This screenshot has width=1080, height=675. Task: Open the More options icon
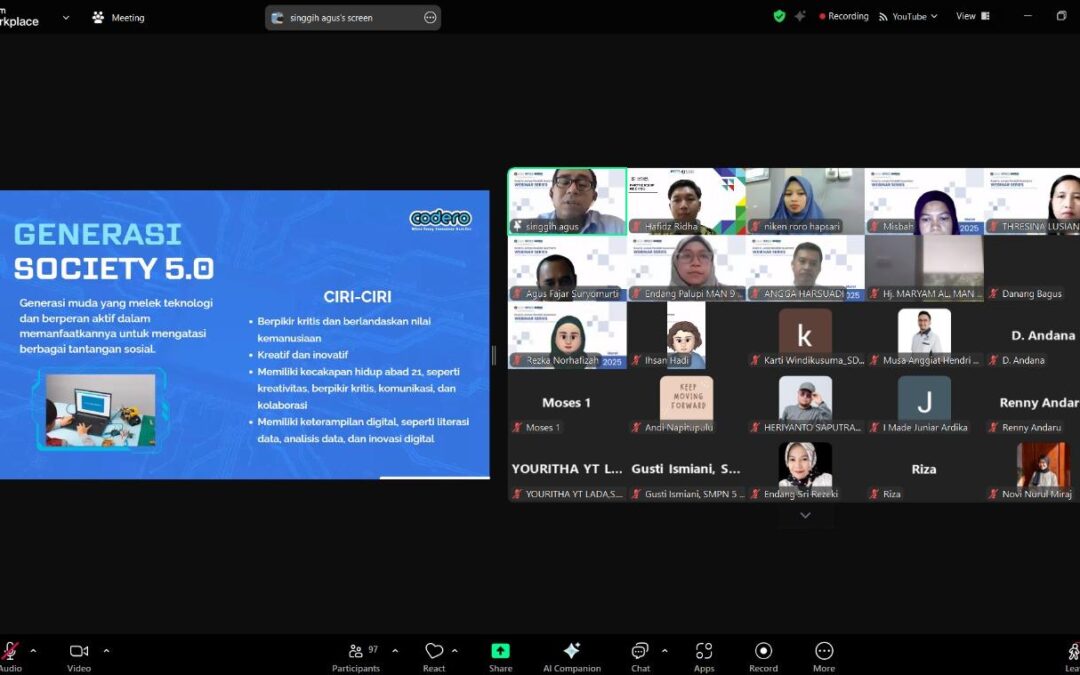(824, 651)
